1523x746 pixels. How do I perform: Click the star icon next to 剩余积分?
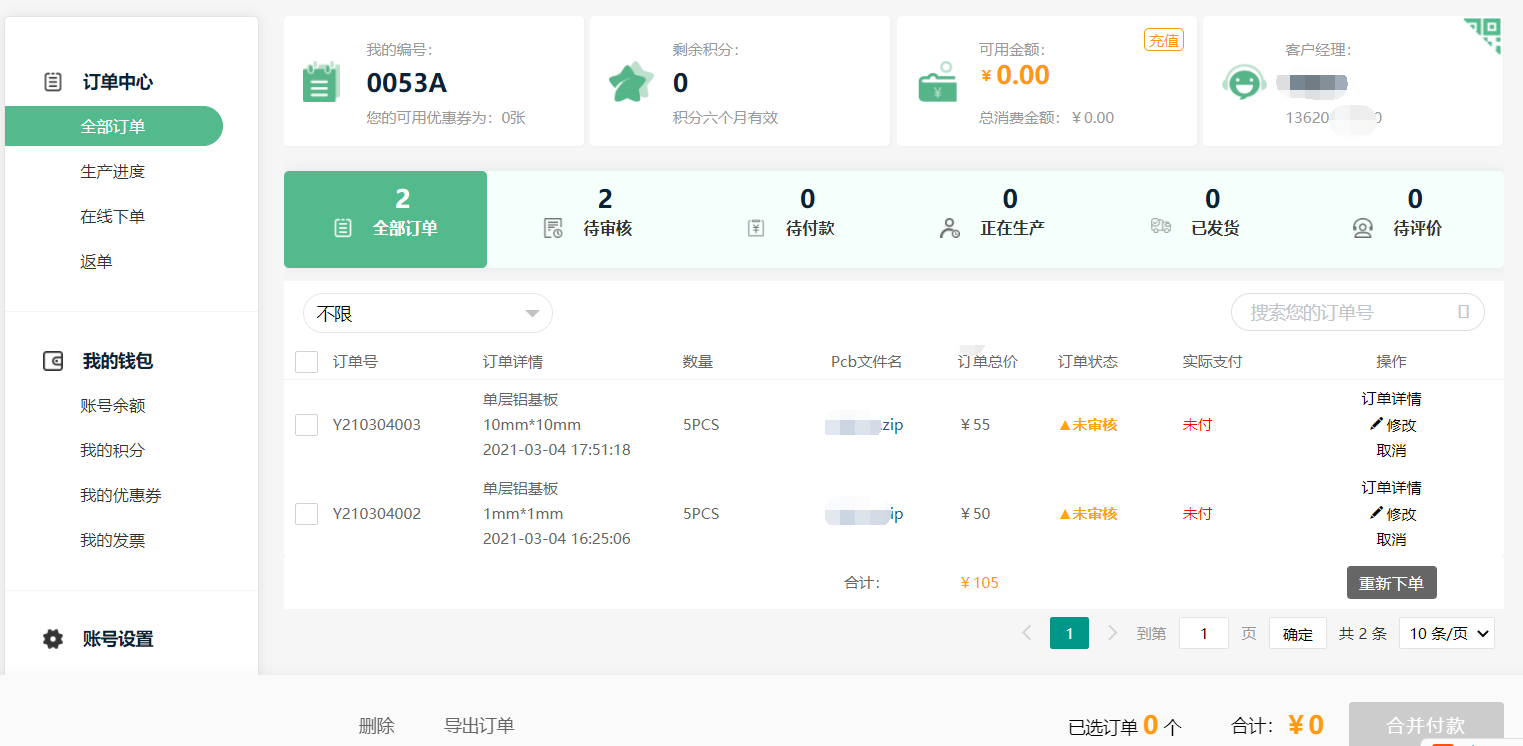[x=631, y=81]
